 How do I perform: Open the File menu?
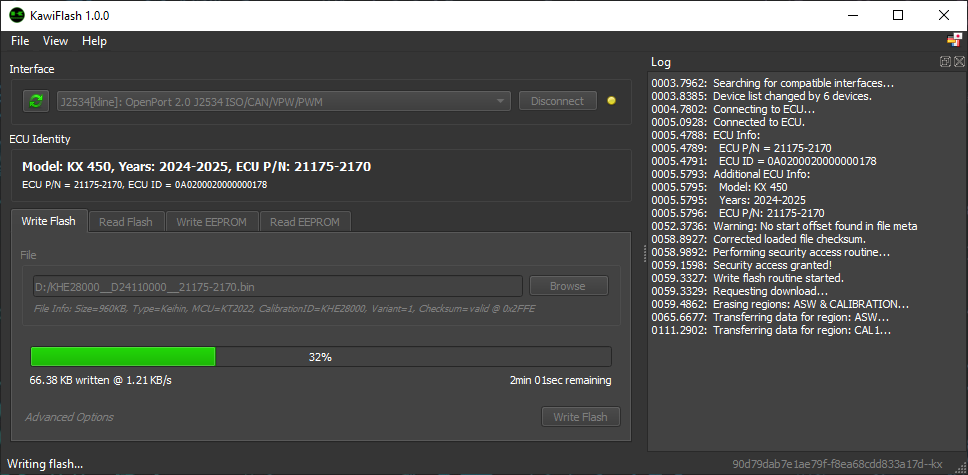click(x=20, y=41)
